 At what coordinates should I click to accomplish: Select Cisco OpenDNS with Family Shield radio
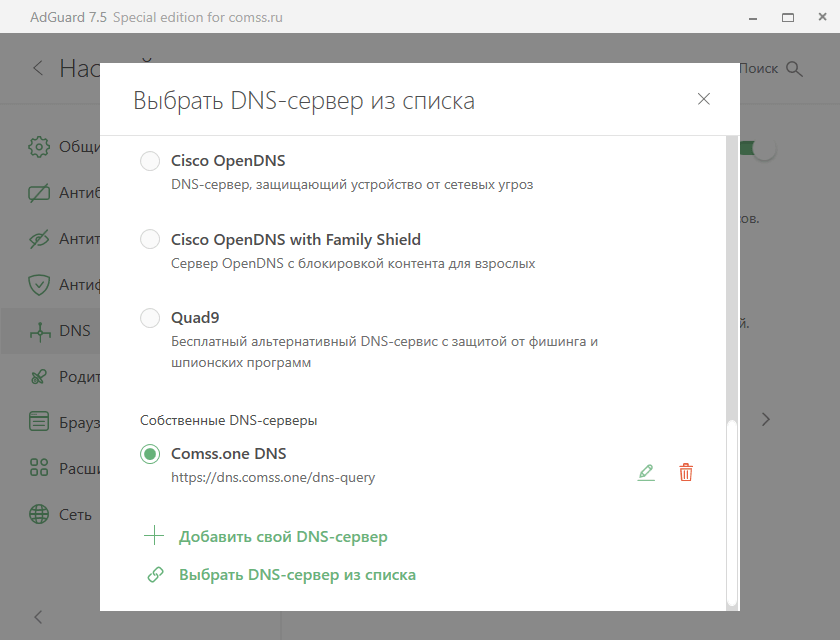click(x=150, y=239)
